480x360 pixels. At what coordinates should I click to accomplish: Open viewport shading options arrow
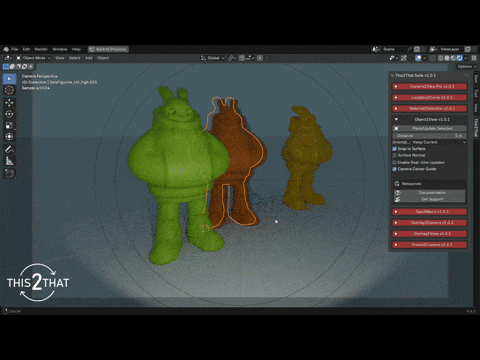466,58
